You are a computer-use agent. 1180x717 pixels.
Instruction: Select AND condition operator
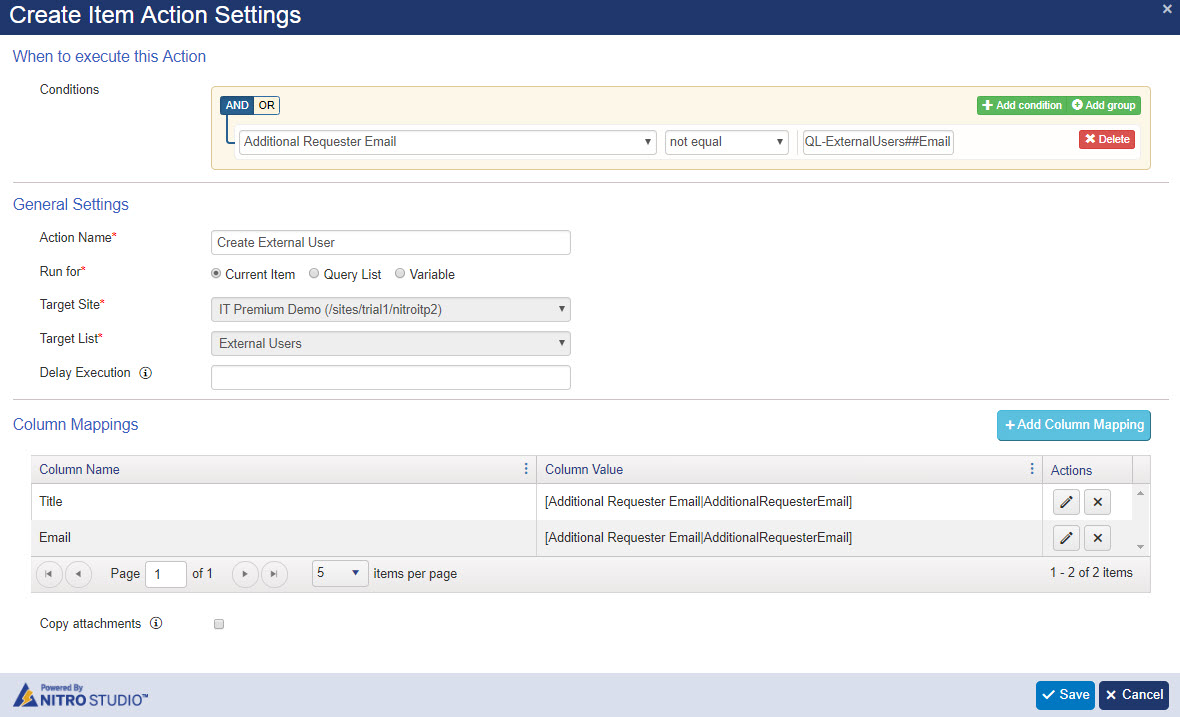coord(237,105)
